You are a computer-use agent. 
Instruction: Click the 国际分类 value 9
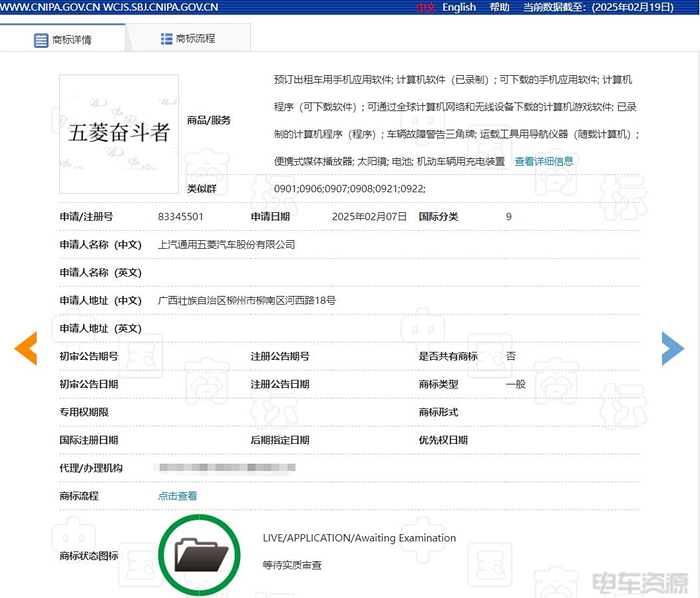(x=508, y=217)
